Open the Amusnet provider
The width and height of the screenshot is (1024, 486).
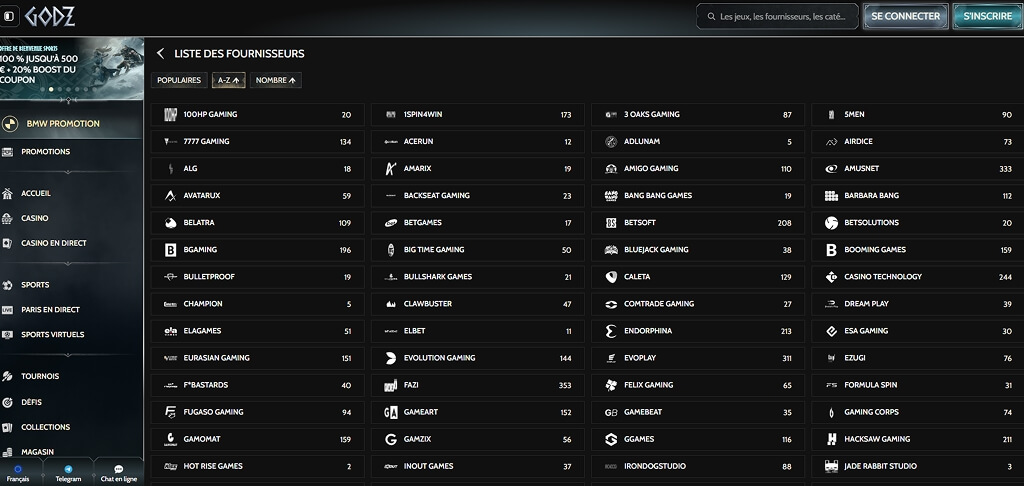pos(918,169)
